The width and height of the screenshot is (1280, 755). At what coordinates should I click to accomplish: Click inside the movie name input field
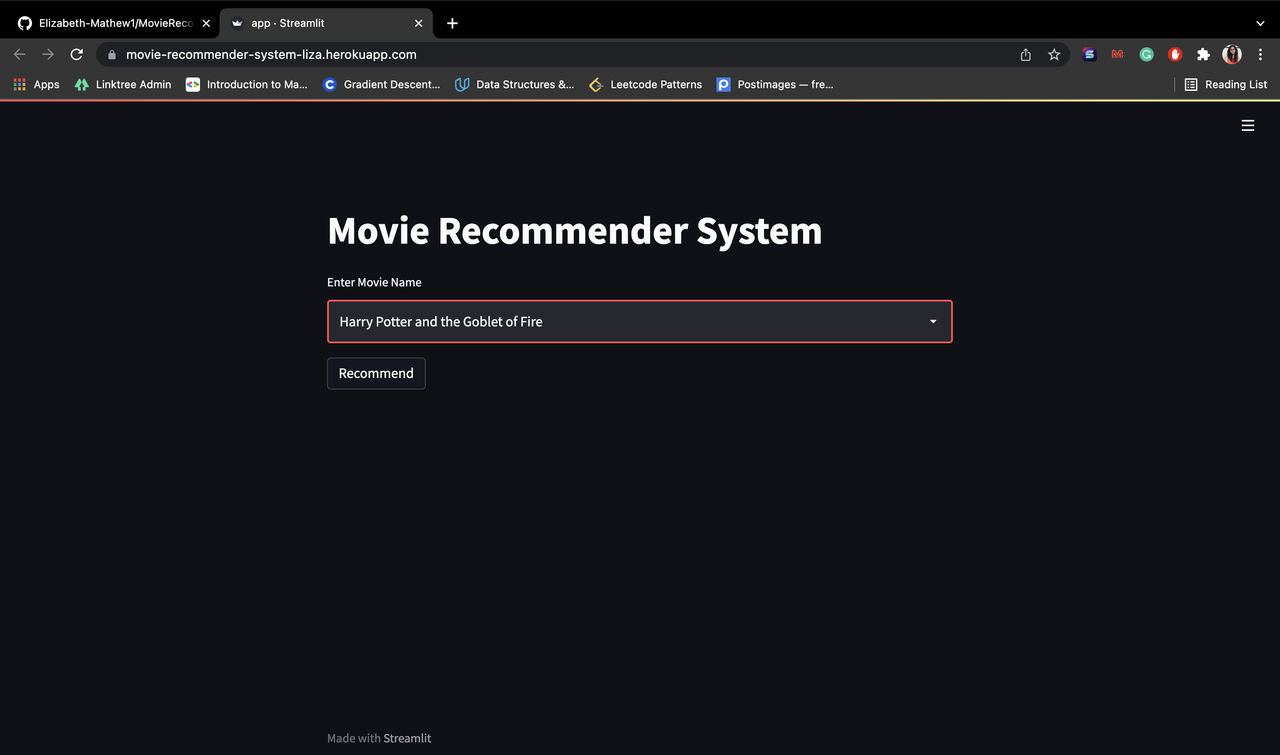(x=600, y=321)
